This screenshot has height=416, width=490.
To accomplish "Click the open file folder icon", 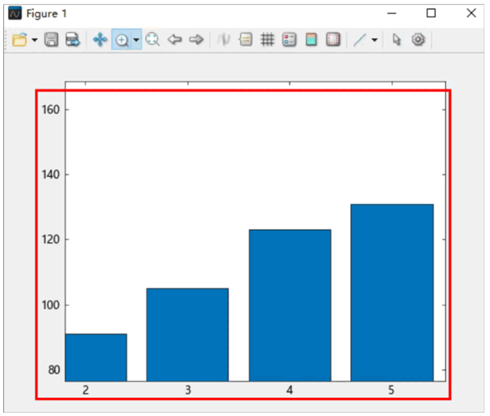I will click(x=19, y=40).
